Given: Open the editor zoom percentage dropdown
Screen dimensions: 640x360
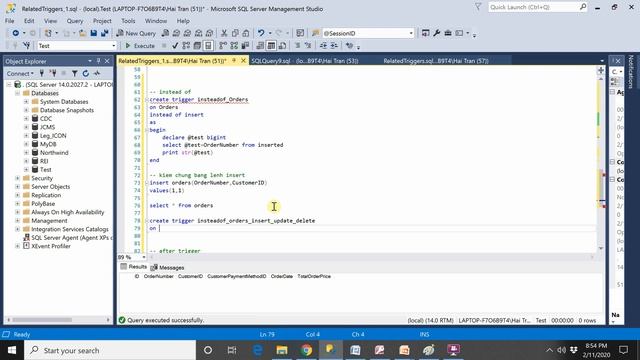Looking at the screenshot, I should coord(144,257).
